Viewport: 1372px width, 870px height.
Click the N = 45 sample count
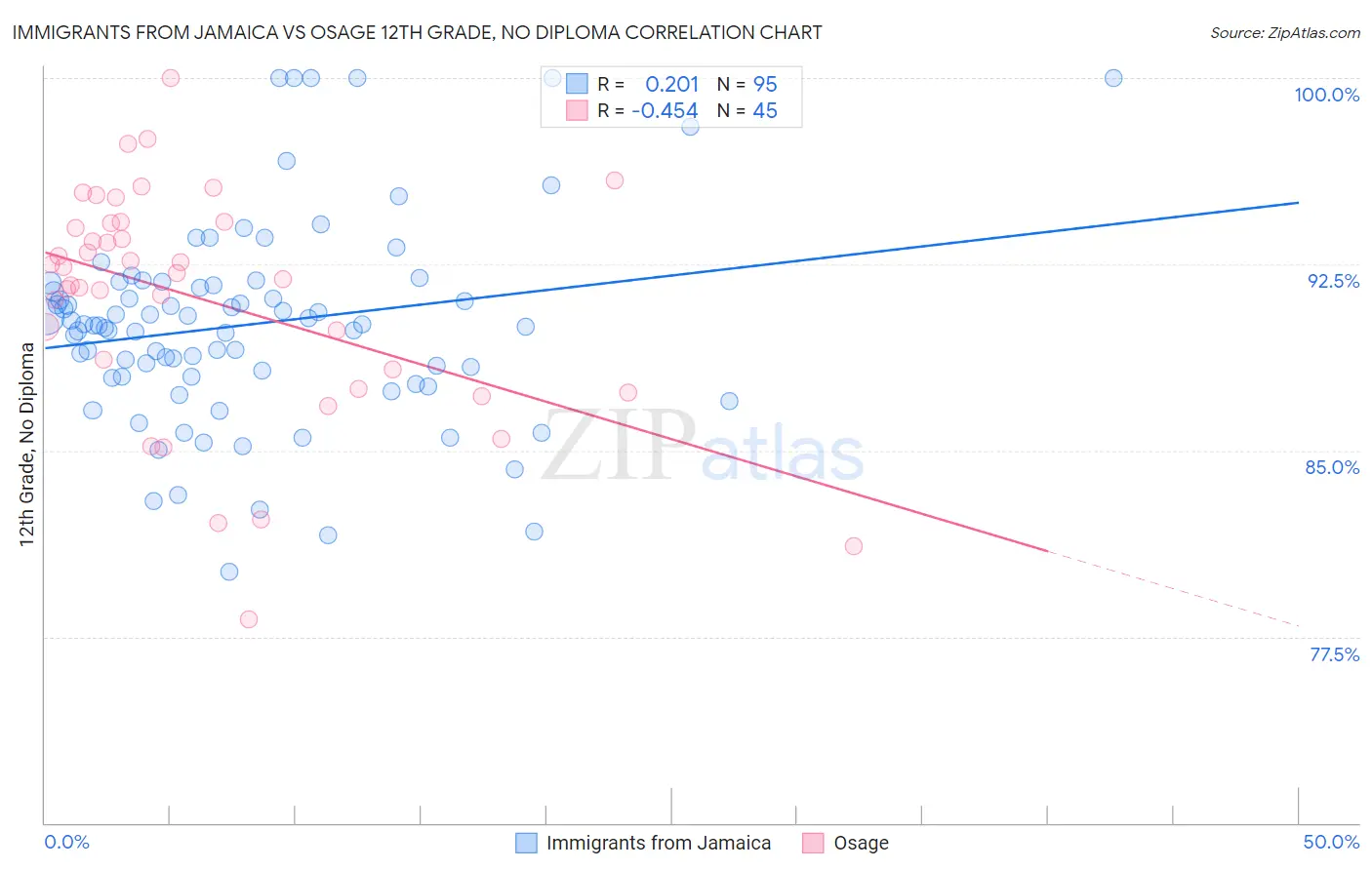click(747, 110)
